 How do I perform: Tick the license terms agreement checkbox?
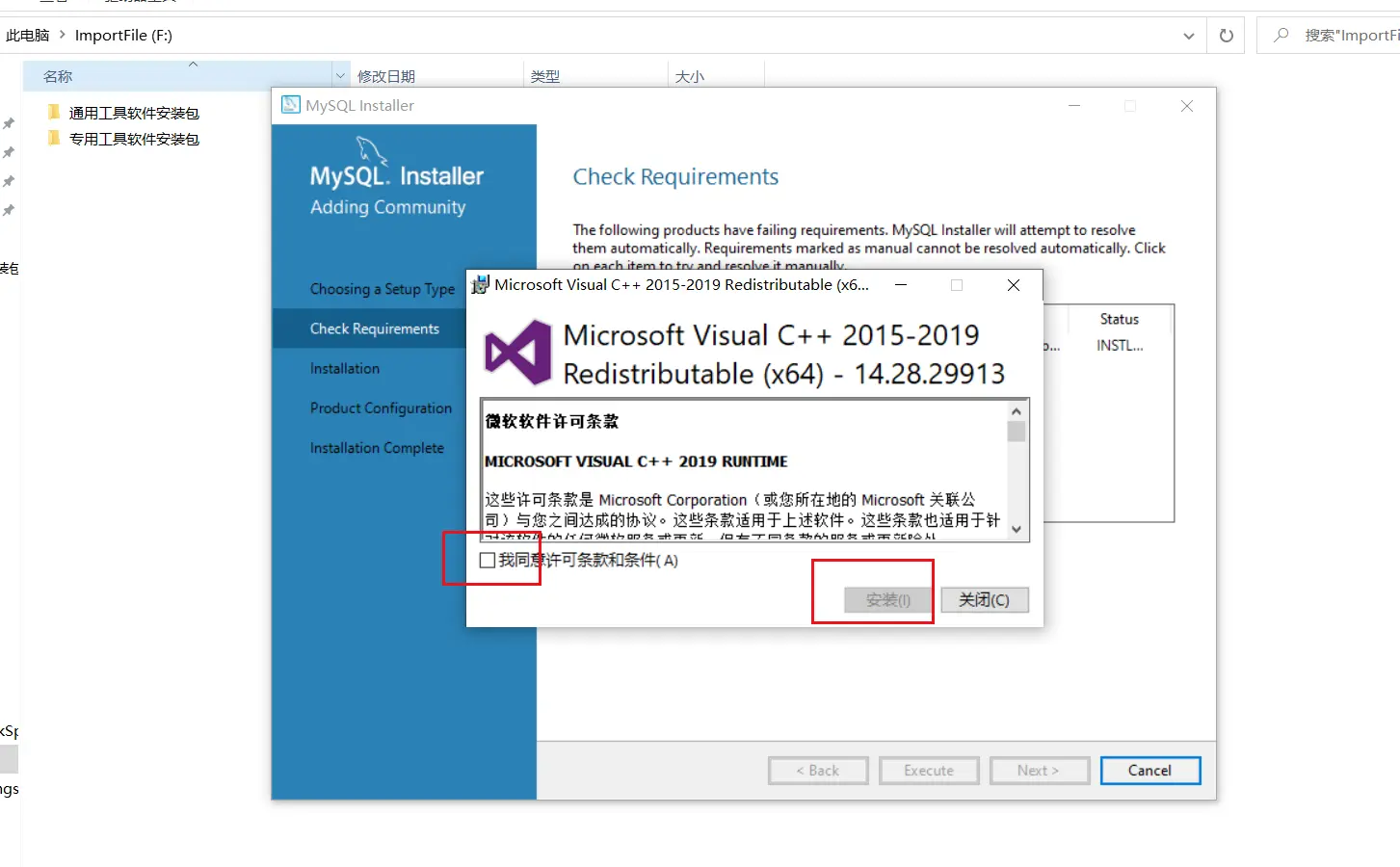click(x=488, y=560)
